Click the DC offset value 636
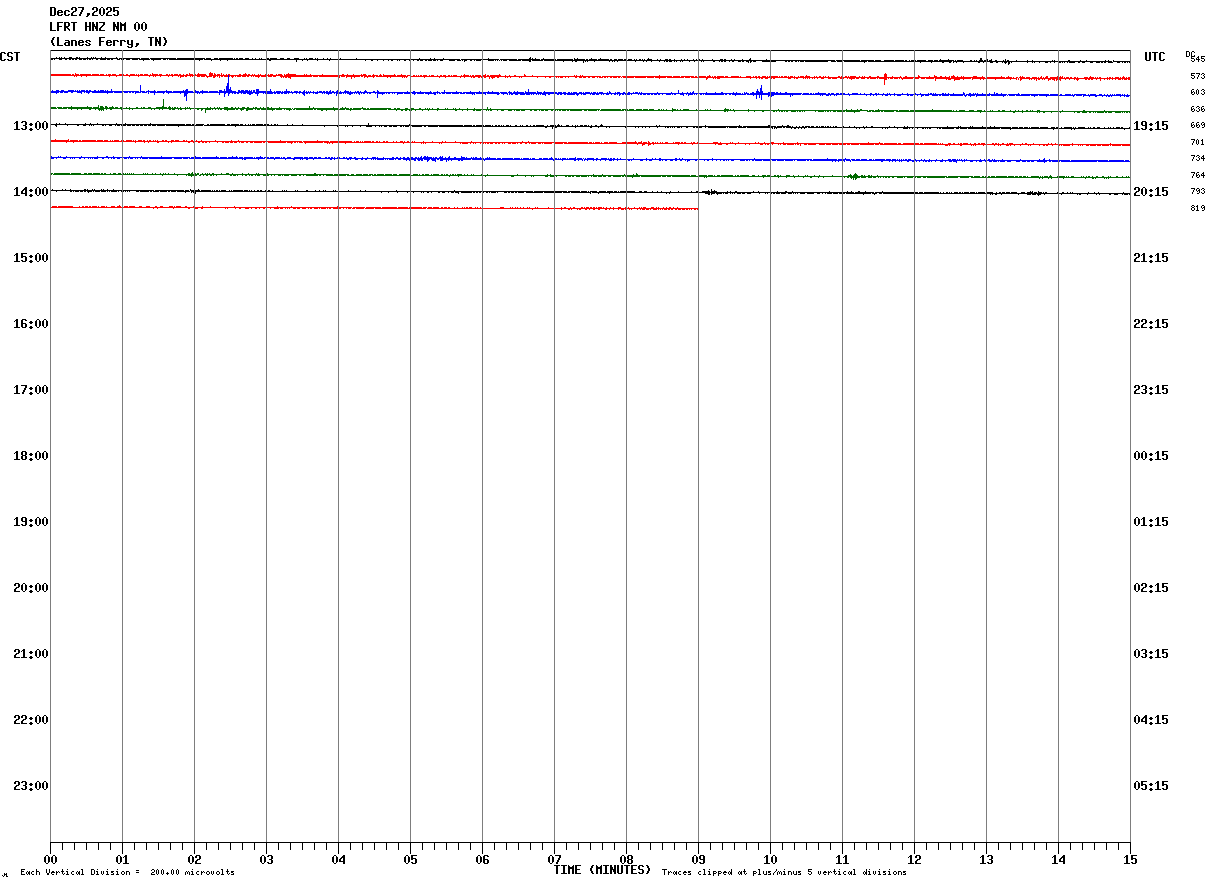Screen dimensions: 1210x886 [1198, 109]
